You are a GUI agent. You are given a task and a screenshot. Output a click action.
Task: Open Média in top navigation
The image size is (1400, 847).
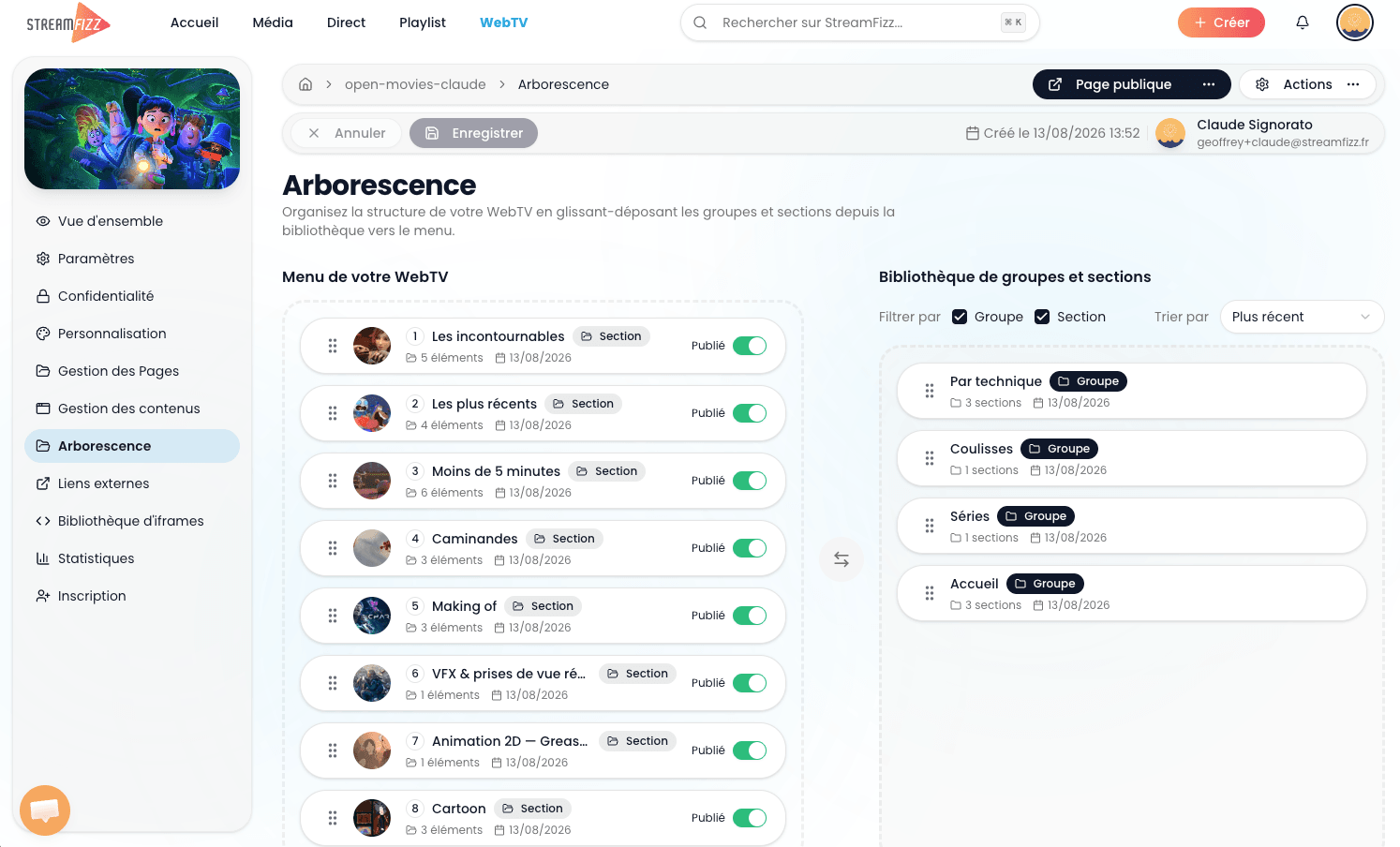(x=273, y=22)
